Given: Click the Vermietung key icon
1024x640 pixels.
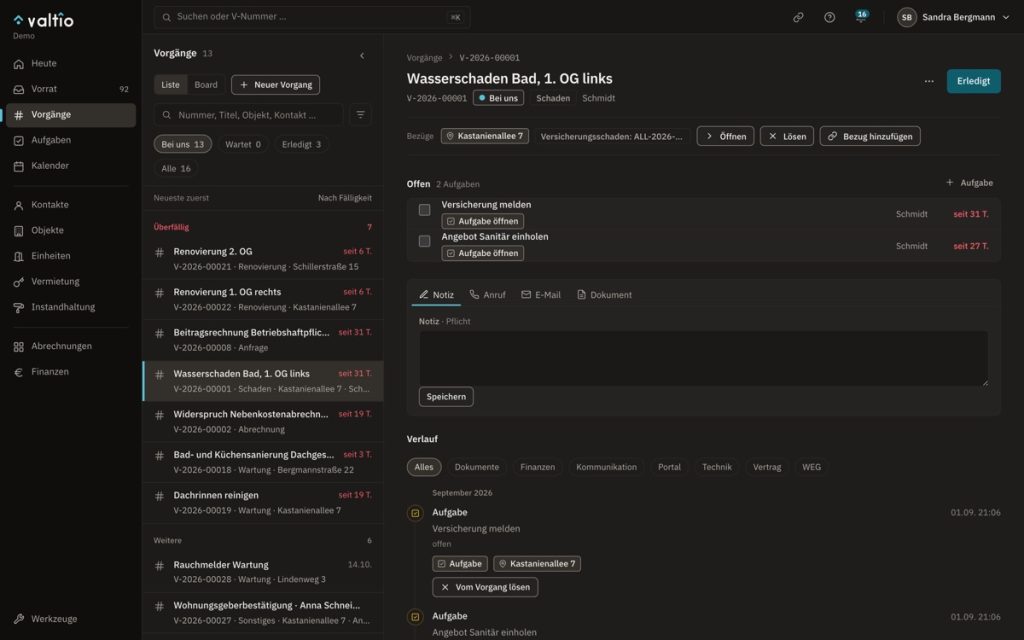Looking at the screenshot, I should pyautogui.click(x=19, y=282).
